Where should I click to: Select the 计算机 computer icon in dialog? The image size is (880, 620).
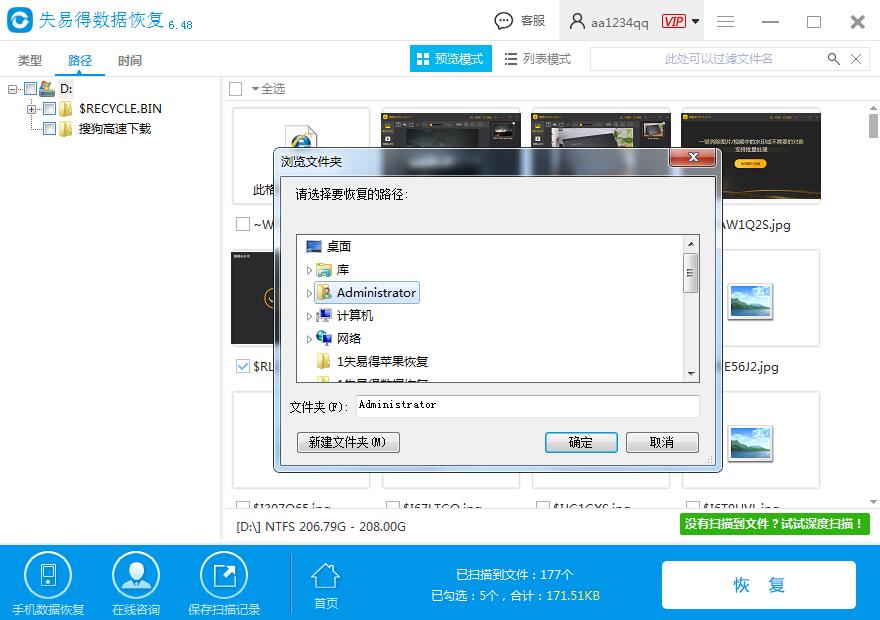point(324,315)
